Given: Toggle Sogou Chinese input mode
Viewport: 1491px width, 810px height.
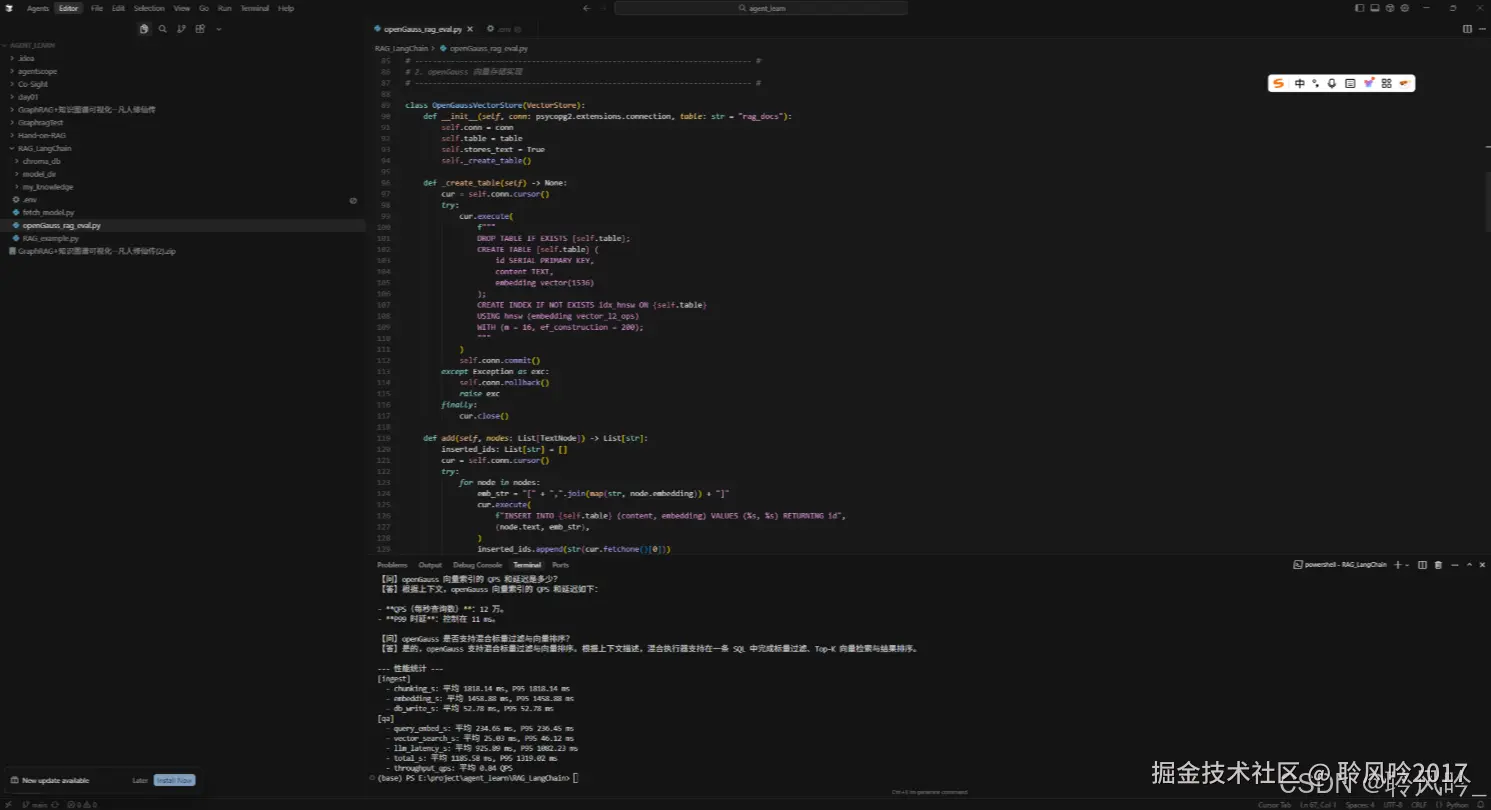Looking at the screenshot, I should pos(1299,83).
